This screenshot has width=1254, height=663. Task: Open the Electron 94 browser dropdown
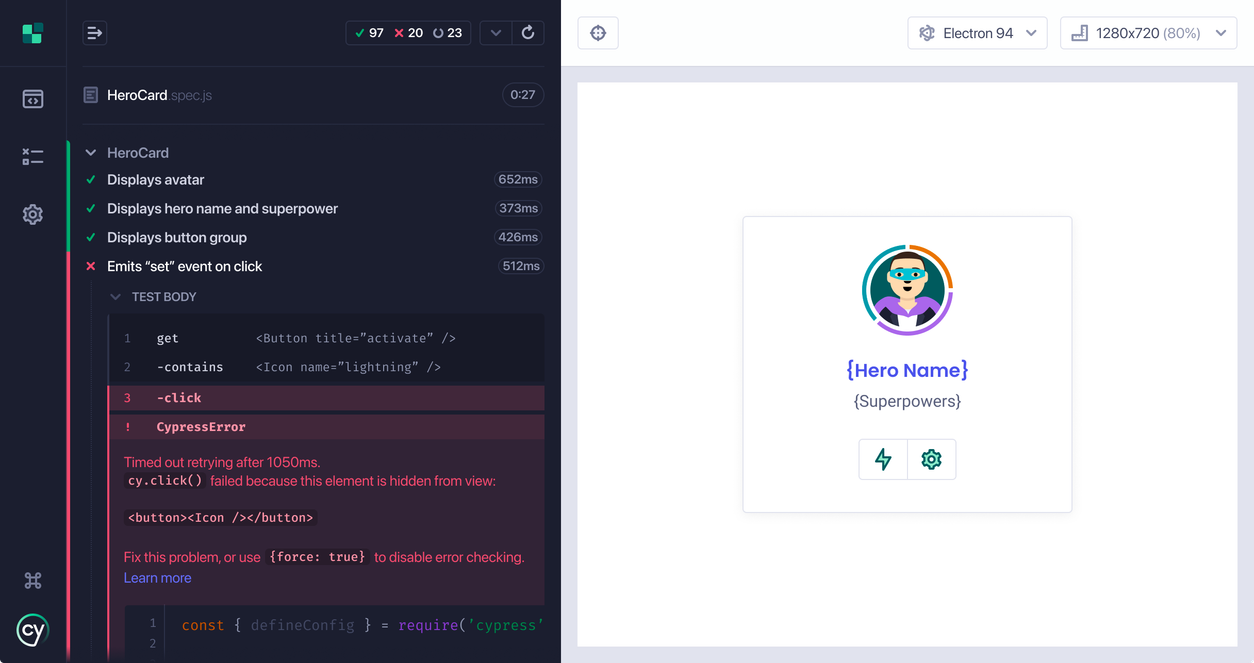(977, 32)
